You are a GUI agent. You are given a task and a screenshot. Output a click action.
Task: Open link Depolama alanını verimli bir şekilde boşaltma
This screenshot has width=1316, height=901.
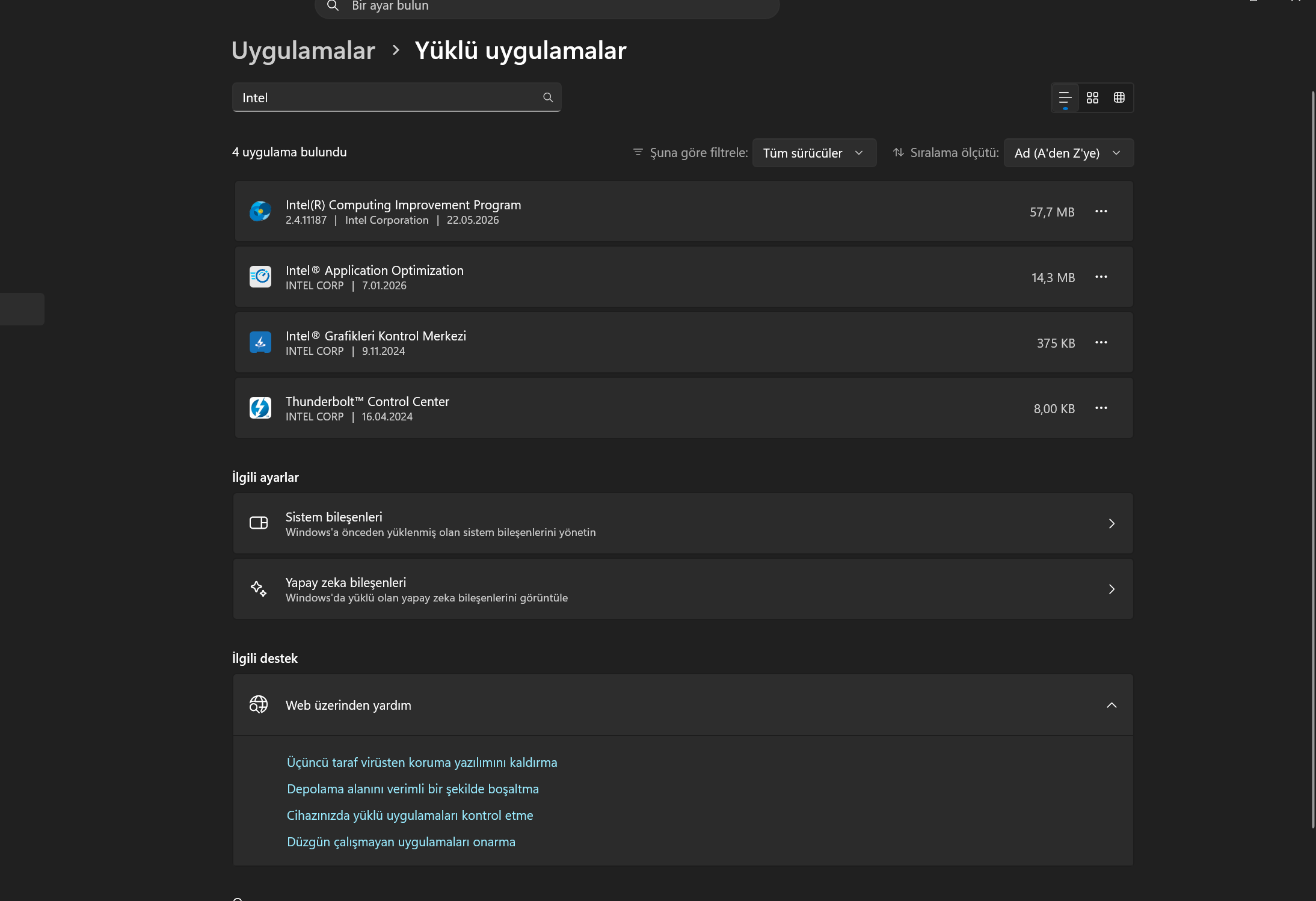click(x=413, y=789)
